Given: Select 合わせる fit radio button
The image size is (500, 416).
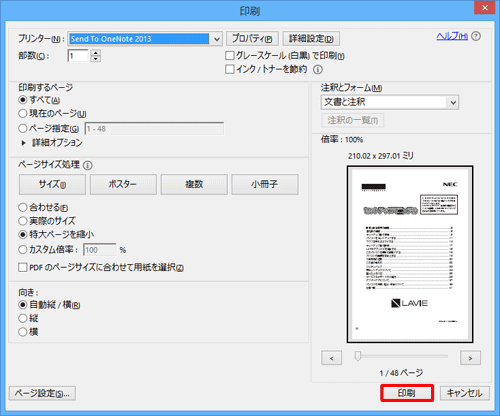Looking at the screenshot, I should 23,207.
